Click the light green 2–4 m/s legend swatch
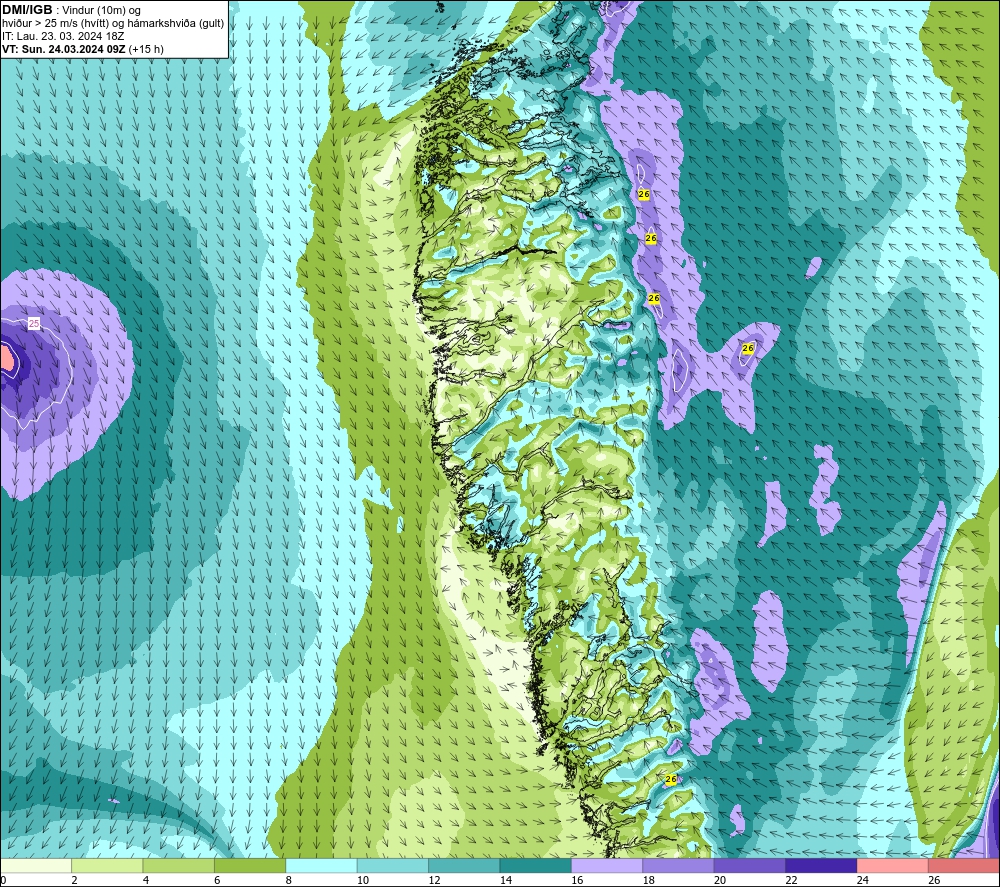The width and height of the screenshot is (1000, 887). [x=107, y=865]
